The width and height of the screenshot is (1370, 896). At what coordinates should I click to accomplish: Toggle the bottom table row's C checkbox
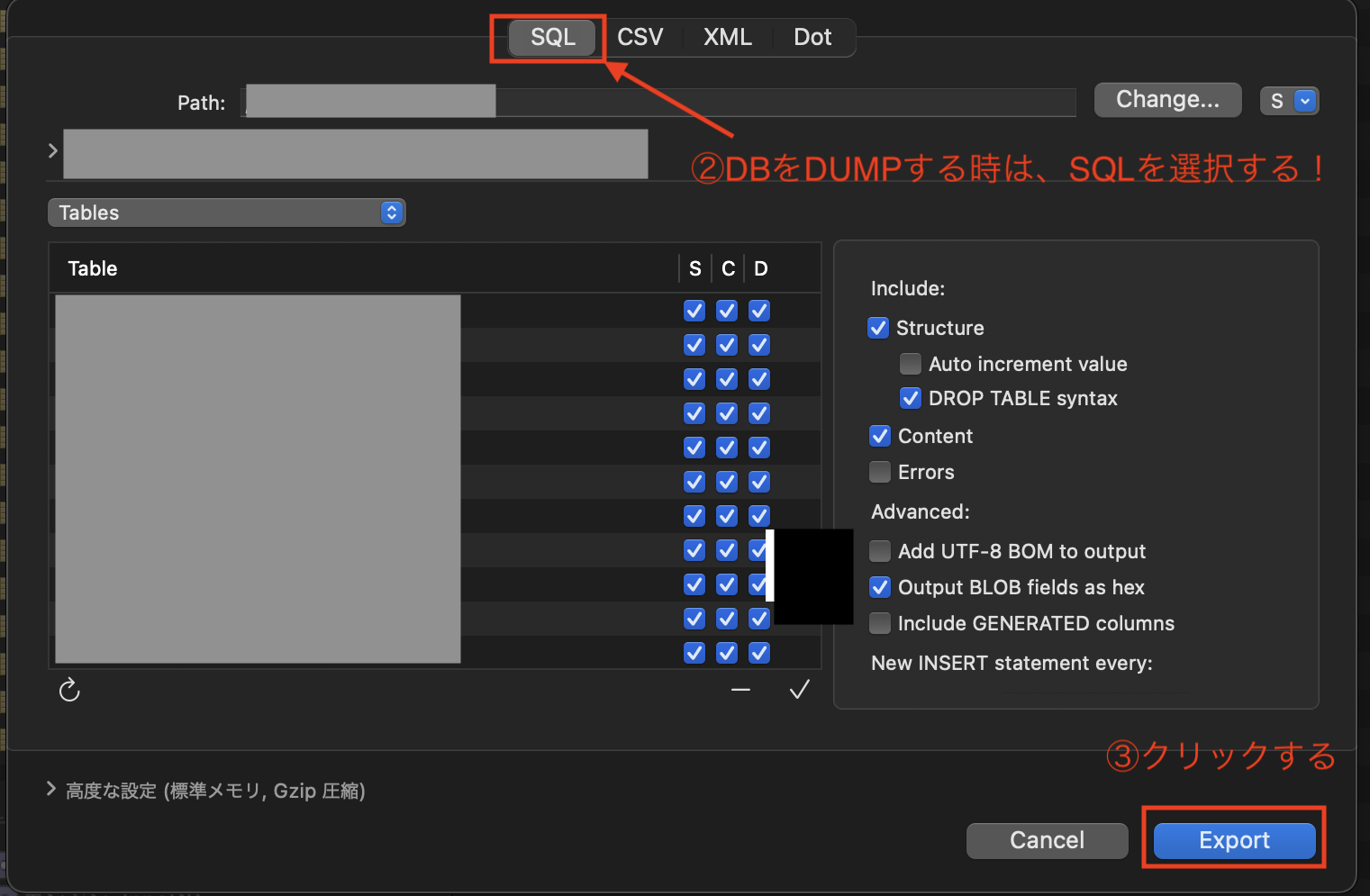(x=727, y=653)
